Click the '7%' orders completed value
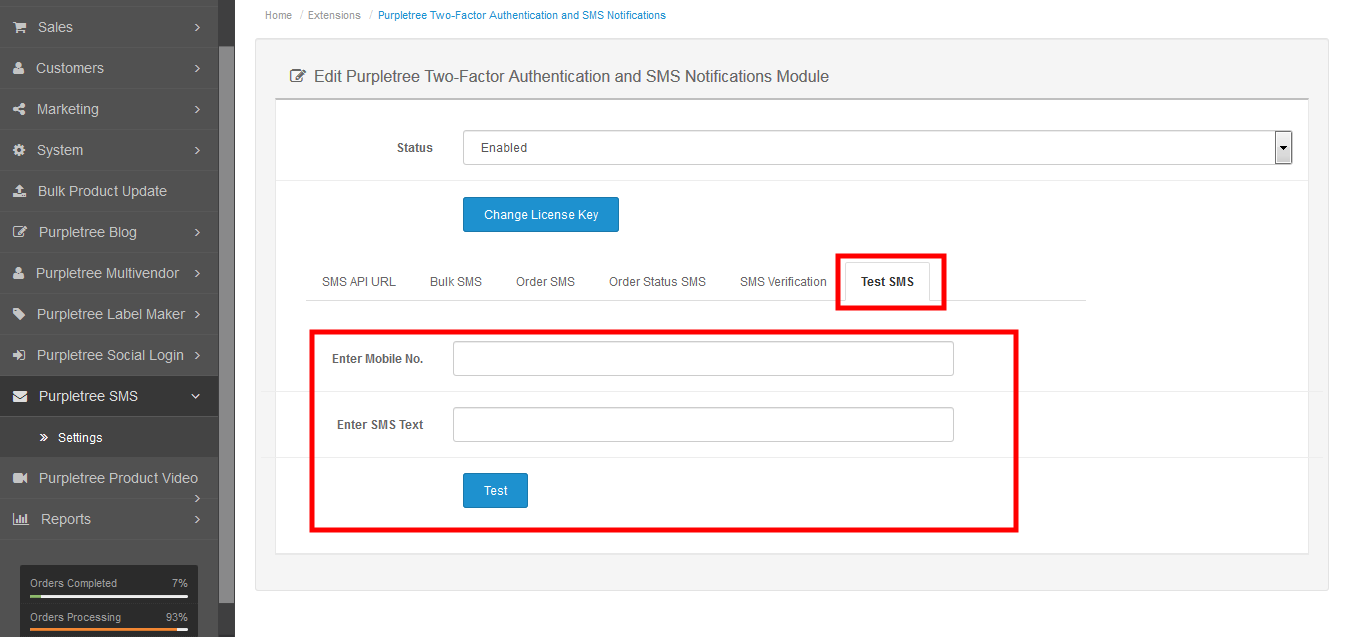This screenshot has height=637, width=1349. pos(180,583)
